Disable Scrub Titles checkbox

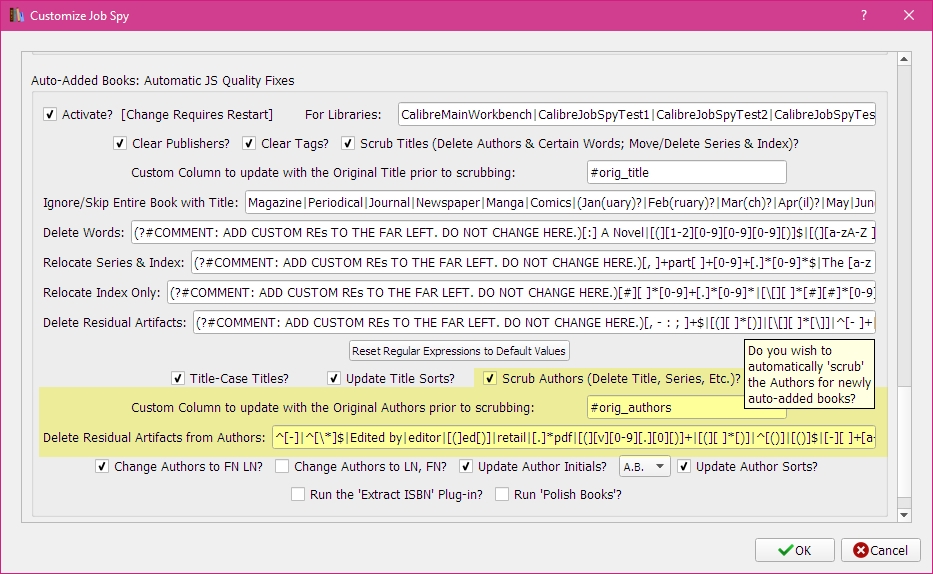348,143
